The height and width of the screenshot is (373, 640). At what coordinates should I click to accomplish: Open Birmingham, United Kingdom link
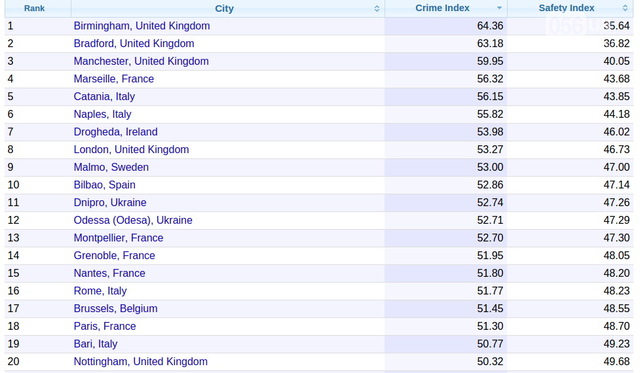[142, 26]
